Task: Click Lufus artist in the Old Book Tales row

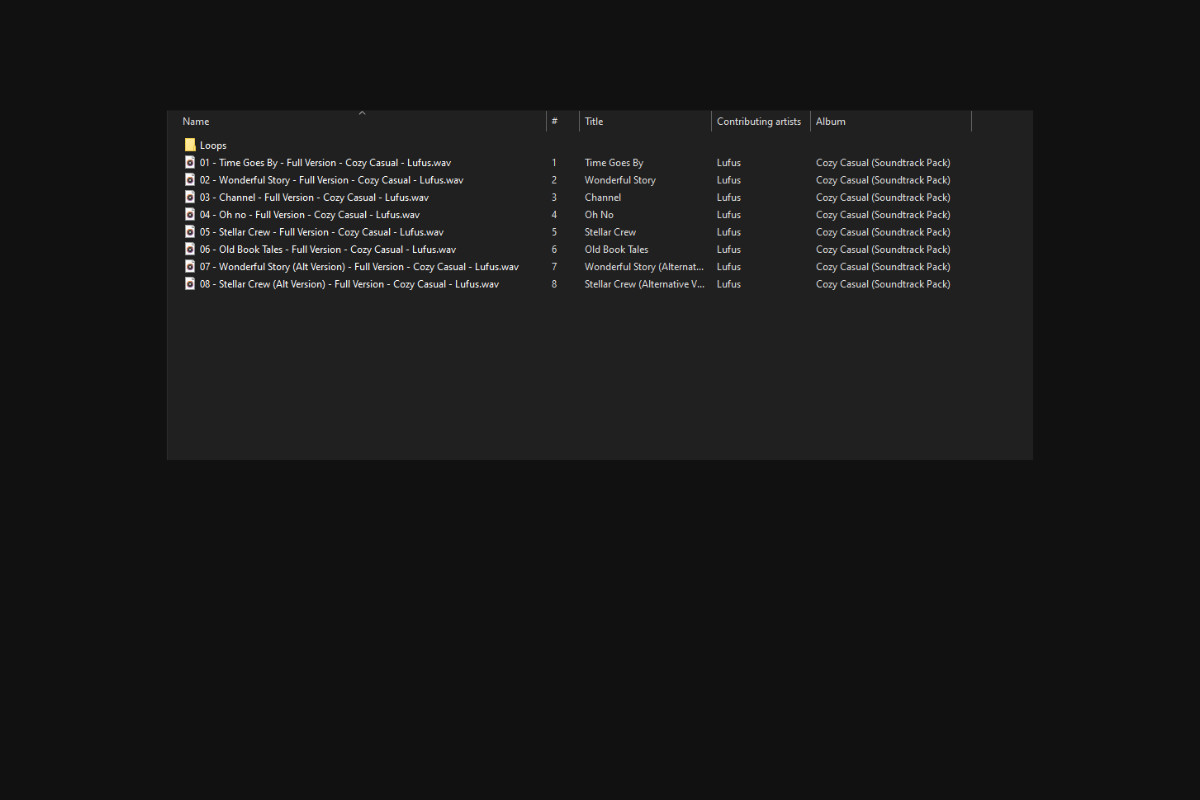Action: [x=729, y=249]
